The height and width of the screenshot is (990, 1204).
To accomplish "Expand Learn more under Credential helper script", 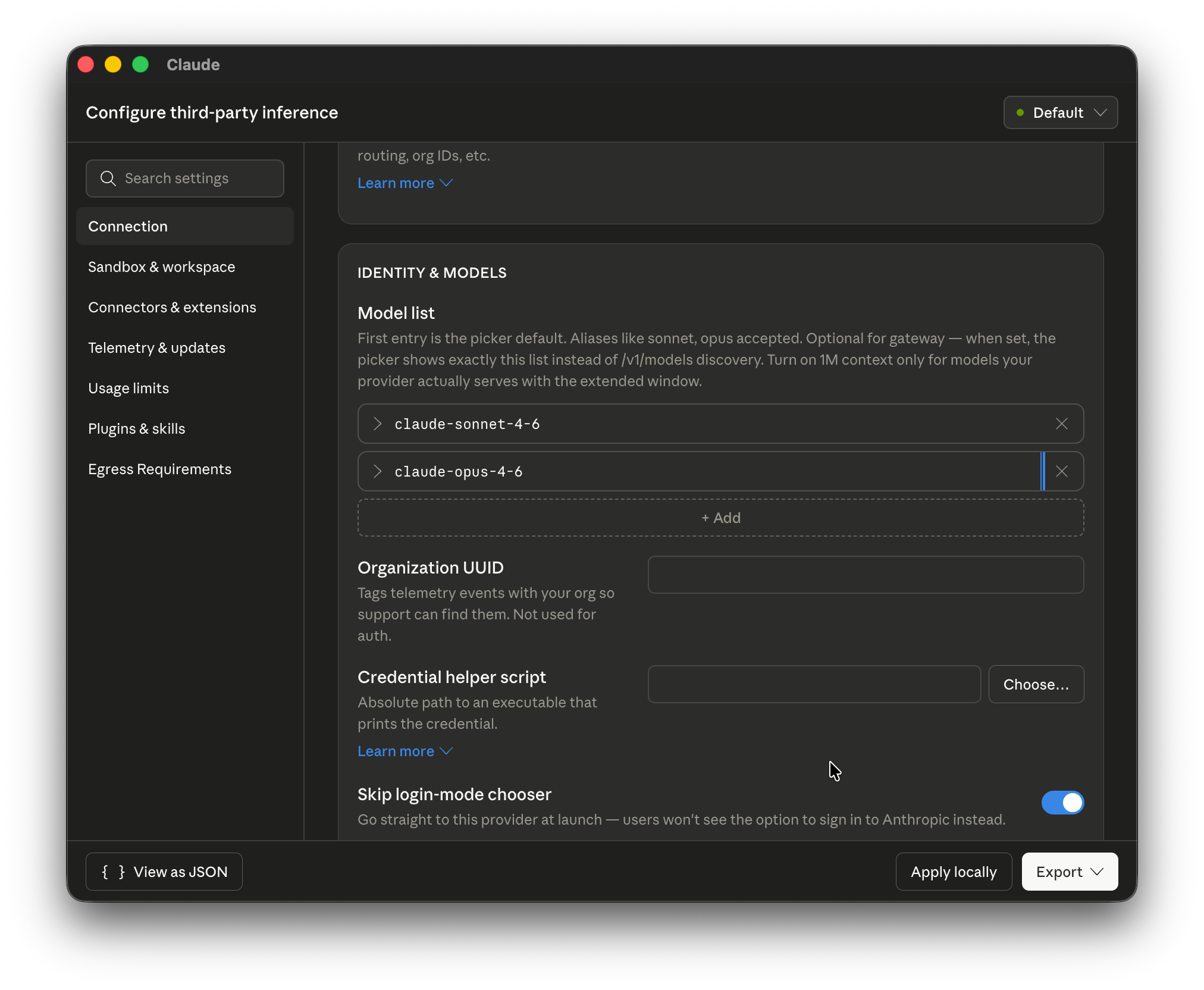I will [405, 751].
